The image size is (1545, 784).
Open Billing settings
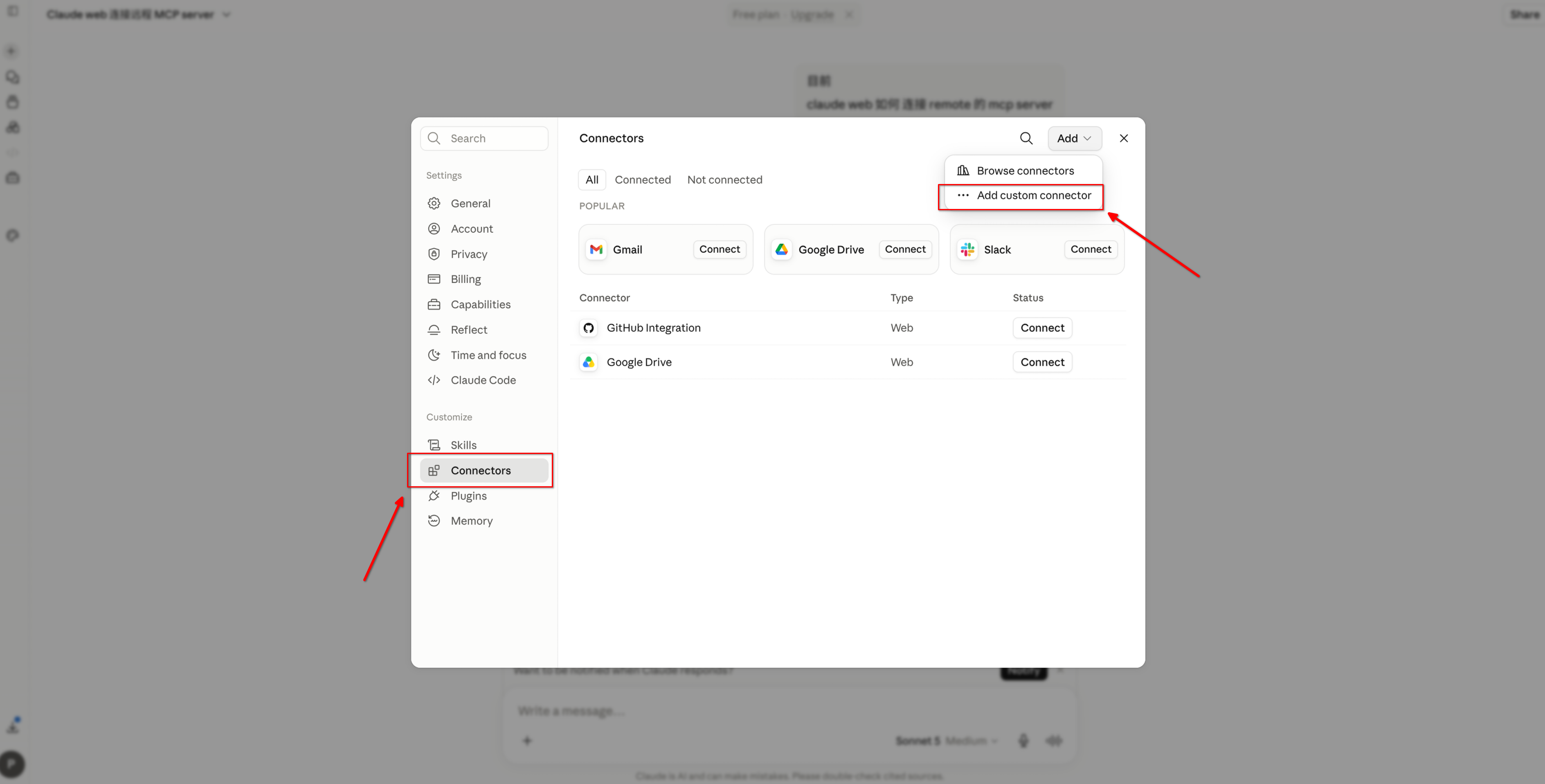coord(484,279)
